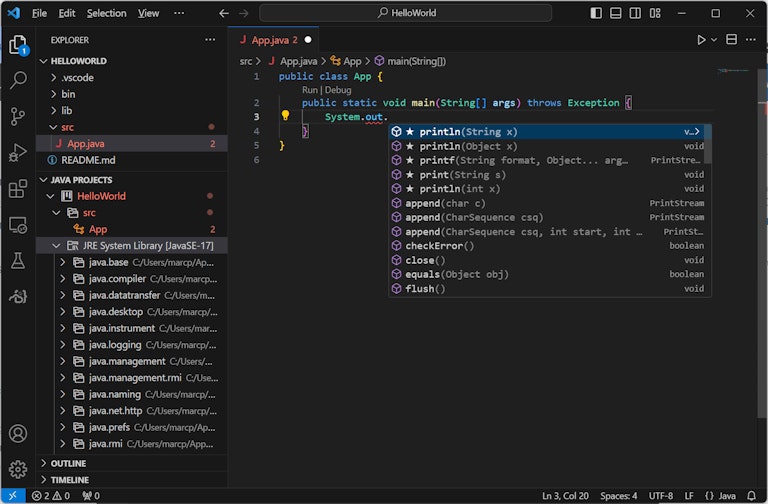Open the Extensions view icon
This screenshot has height=504, width=768.
18,189
